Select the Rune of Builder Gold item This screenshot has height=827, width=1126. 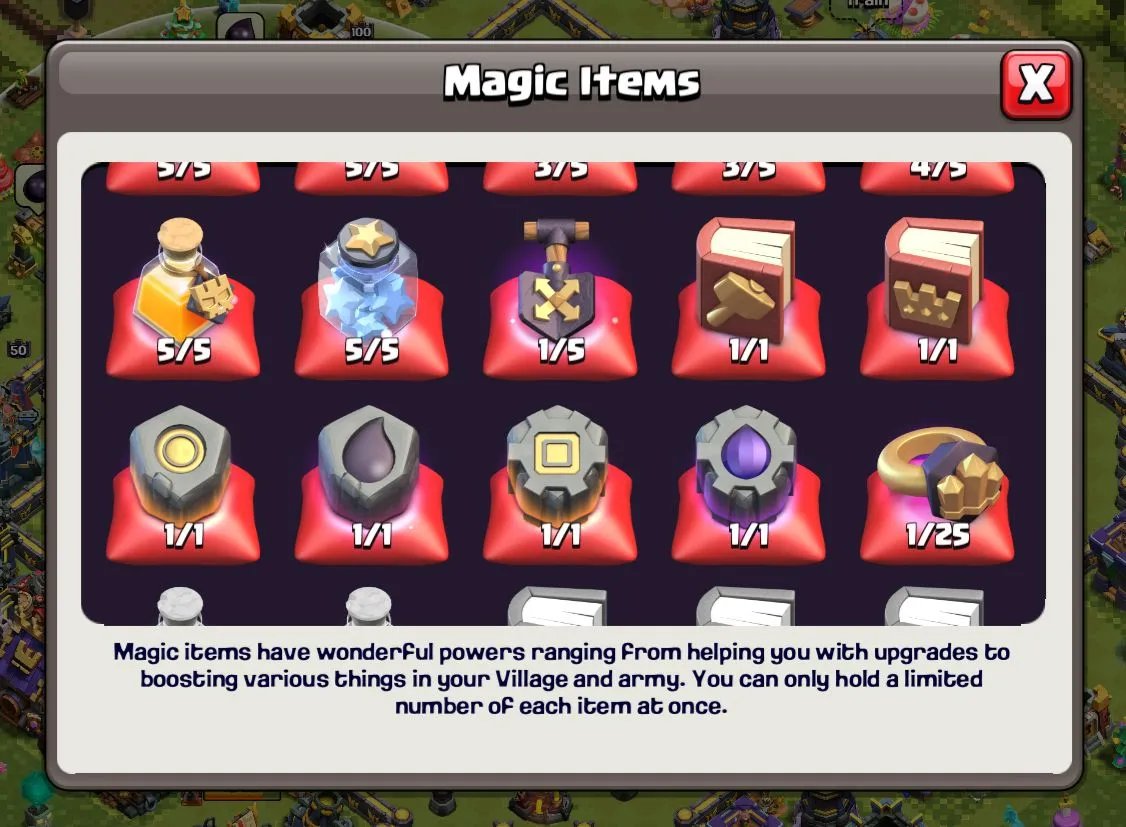coord(559,482)
